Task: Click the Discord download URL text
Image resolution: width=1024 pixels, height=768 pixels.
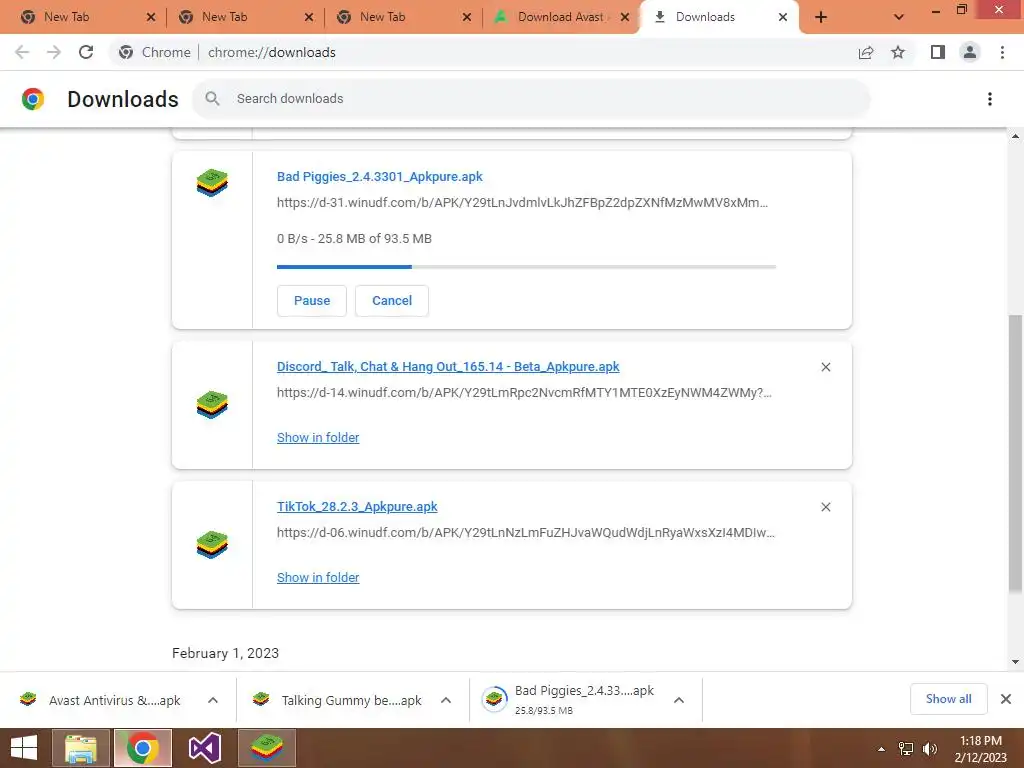Action: 524,392
